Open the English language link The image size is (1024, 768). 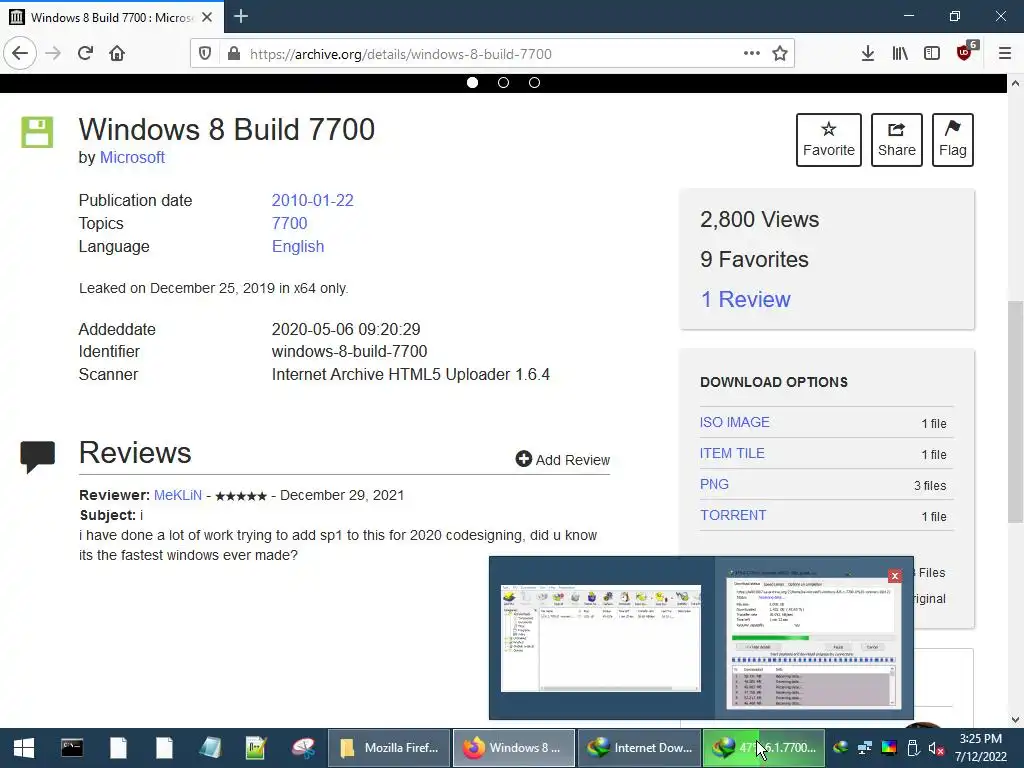click(298, 246)
